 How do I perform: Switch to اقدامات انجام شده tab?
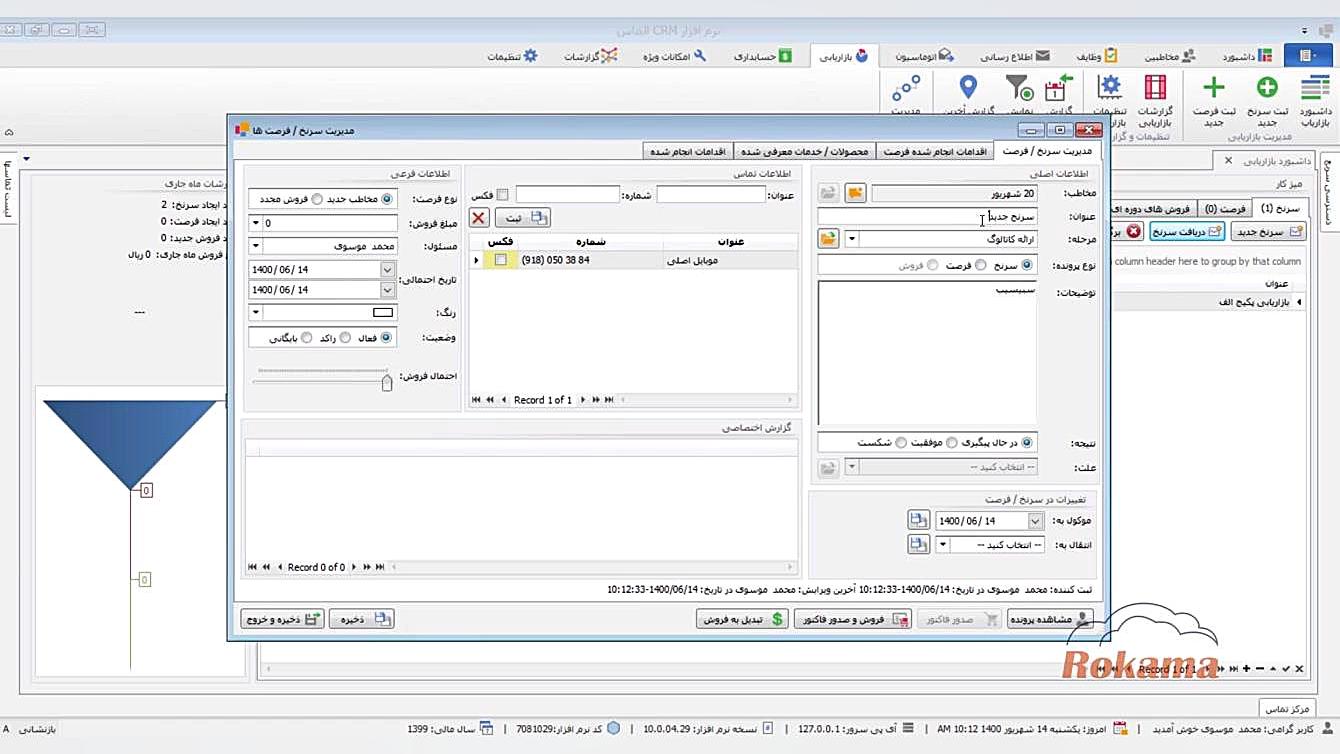(x=688, y=151)
